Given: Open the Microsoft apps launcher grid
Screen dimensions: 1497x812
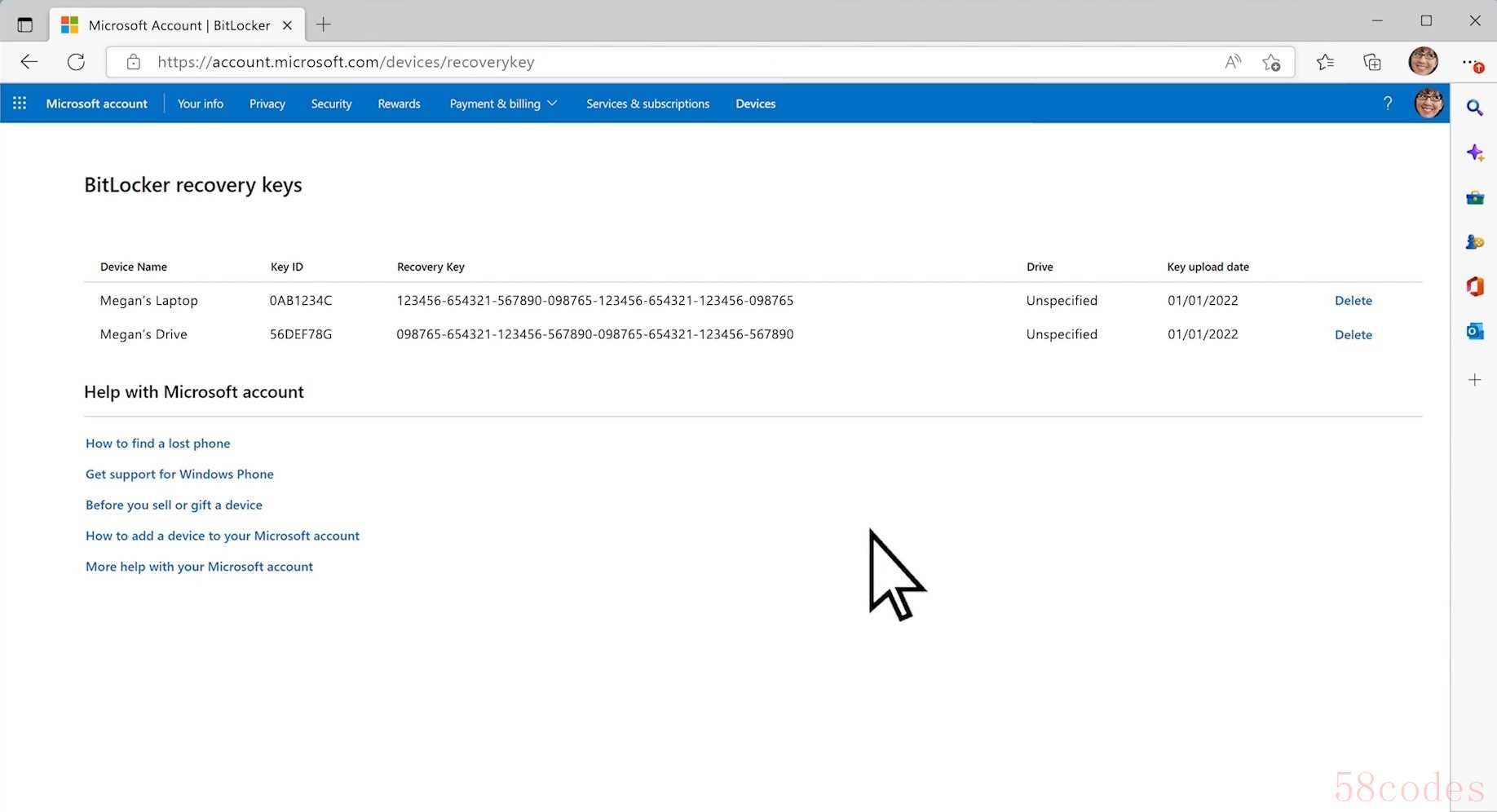Looking at the screenshot, I should pyautogui.click(x=20, y=104).
